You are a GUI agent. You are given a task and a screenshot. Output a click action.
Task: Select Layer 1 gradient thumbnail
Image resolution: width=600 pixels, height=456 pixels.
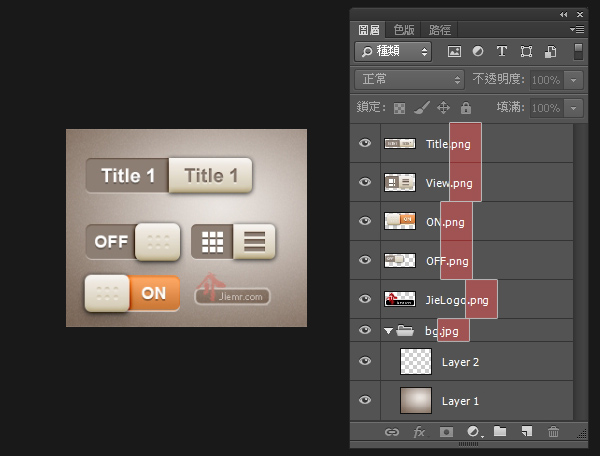pyautogui.click(x=416, y=400)
